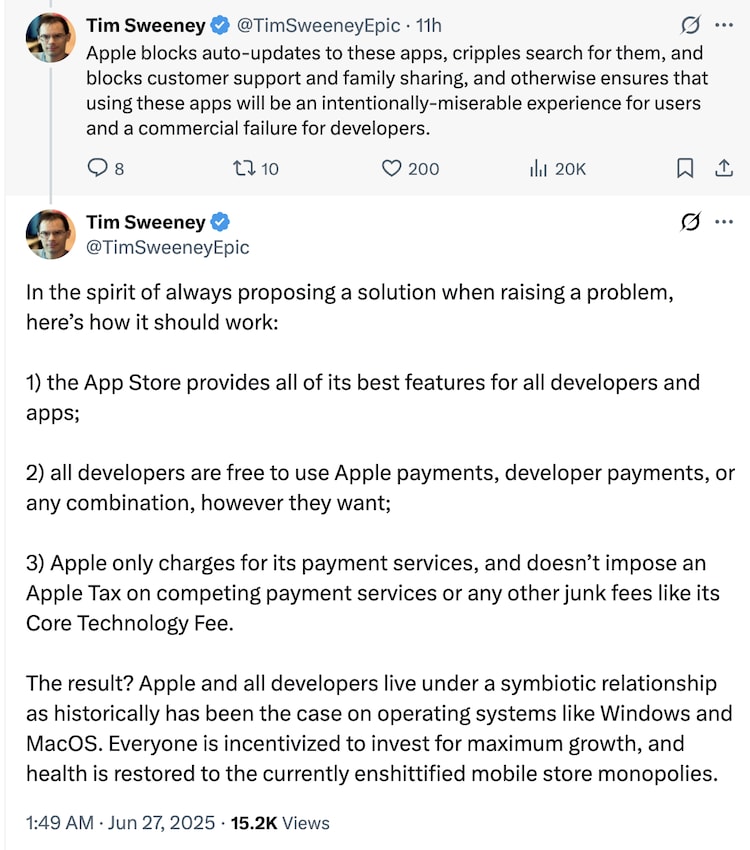Share the top tweet

click(723, 169)
